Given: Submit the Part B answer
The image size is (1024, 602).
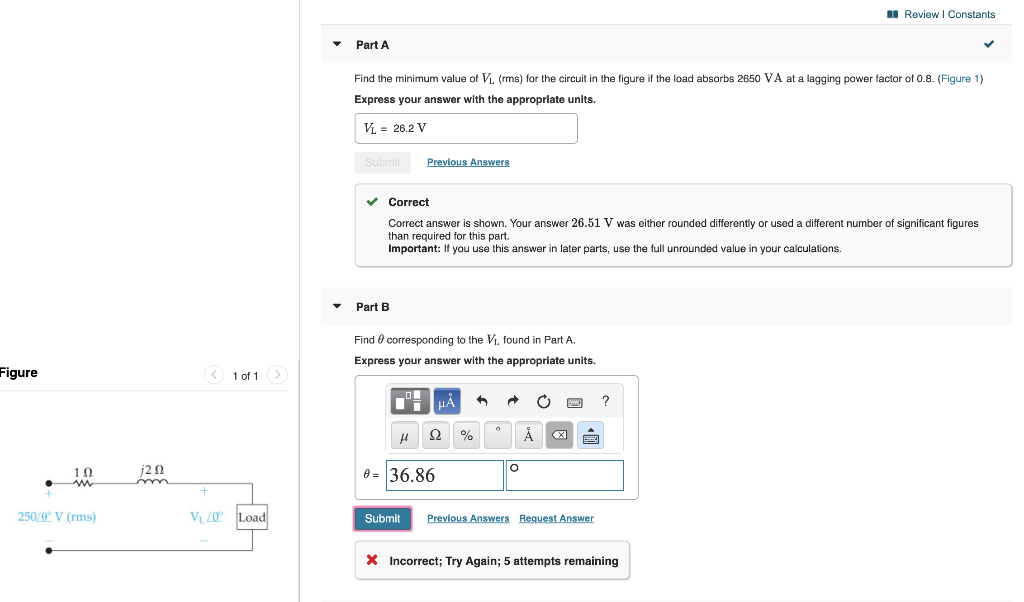Looking at the screenshot, I should pyautogui.click(x=383, y=518).
